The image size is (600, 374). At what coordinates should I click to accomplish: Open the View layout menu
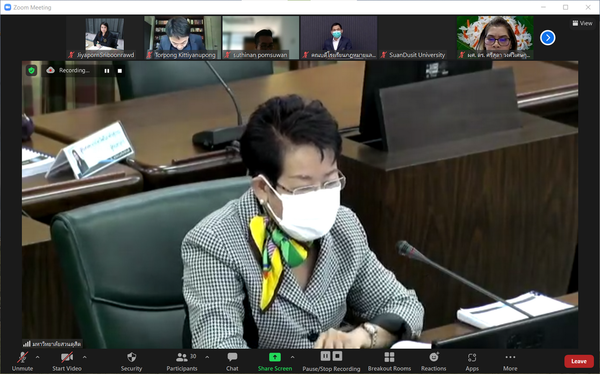pos(582,23)
